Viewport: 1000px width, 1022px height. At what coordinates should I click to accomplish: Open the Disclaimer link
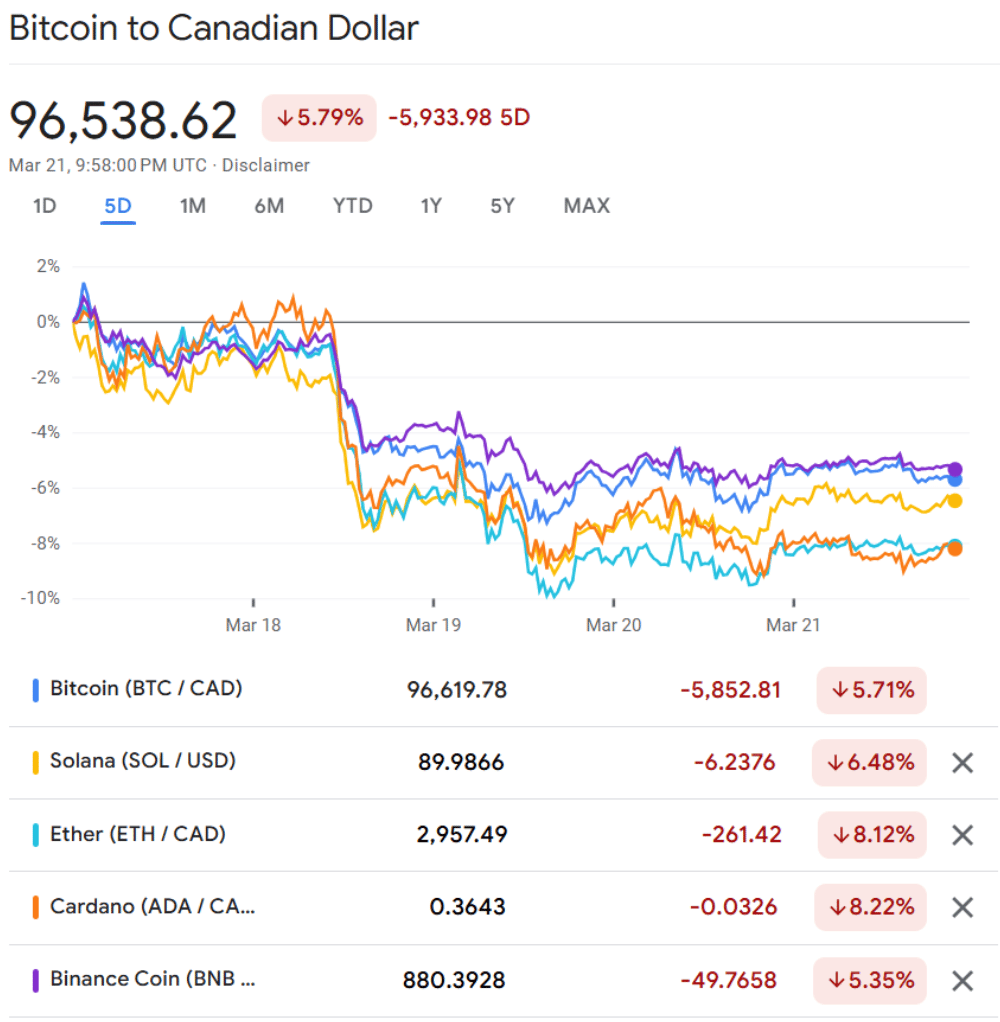266,165
